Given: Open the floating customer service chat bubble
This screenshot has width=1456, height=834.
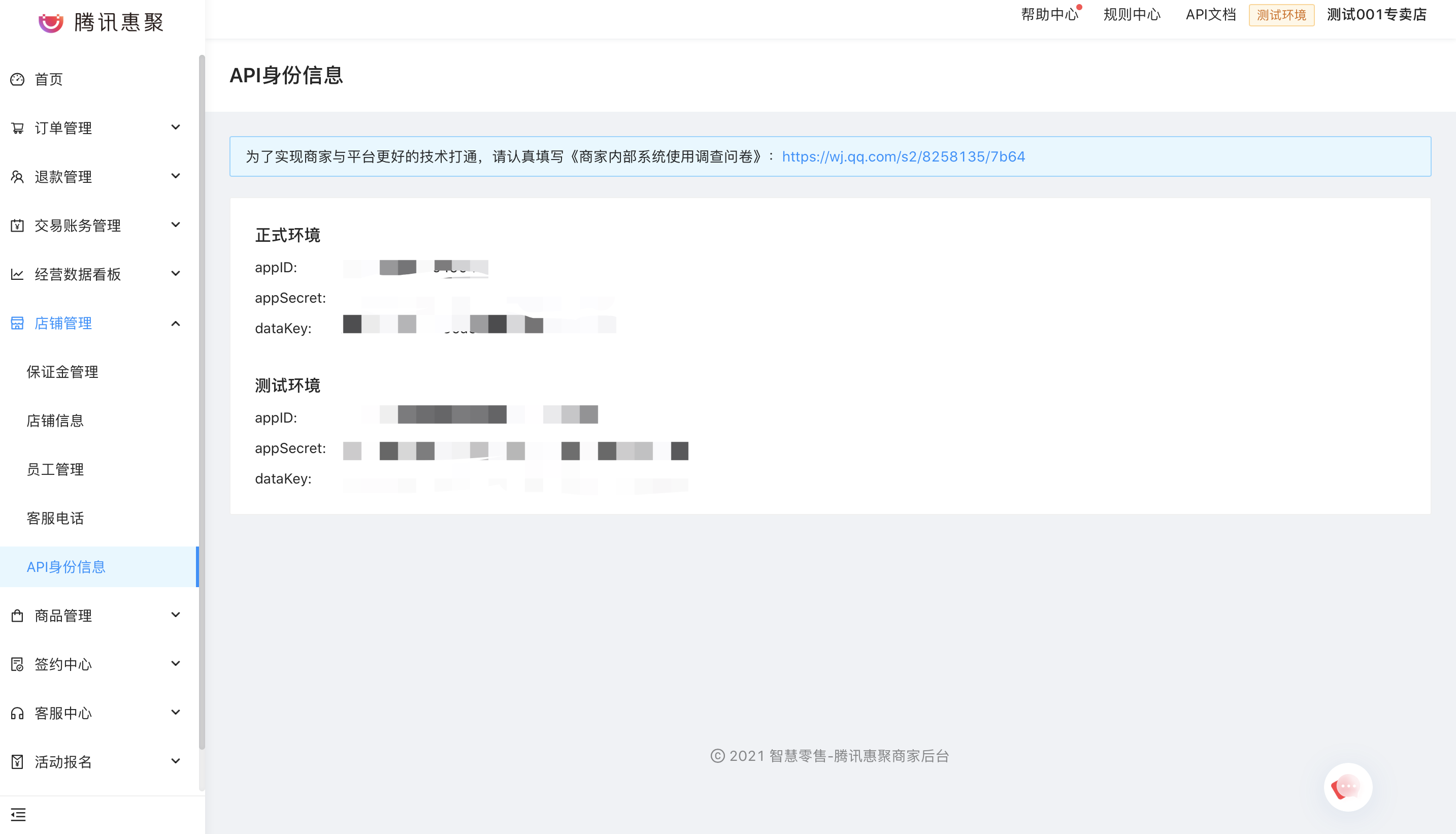Looking at the screenshot, I should [x=1348, y=787].
